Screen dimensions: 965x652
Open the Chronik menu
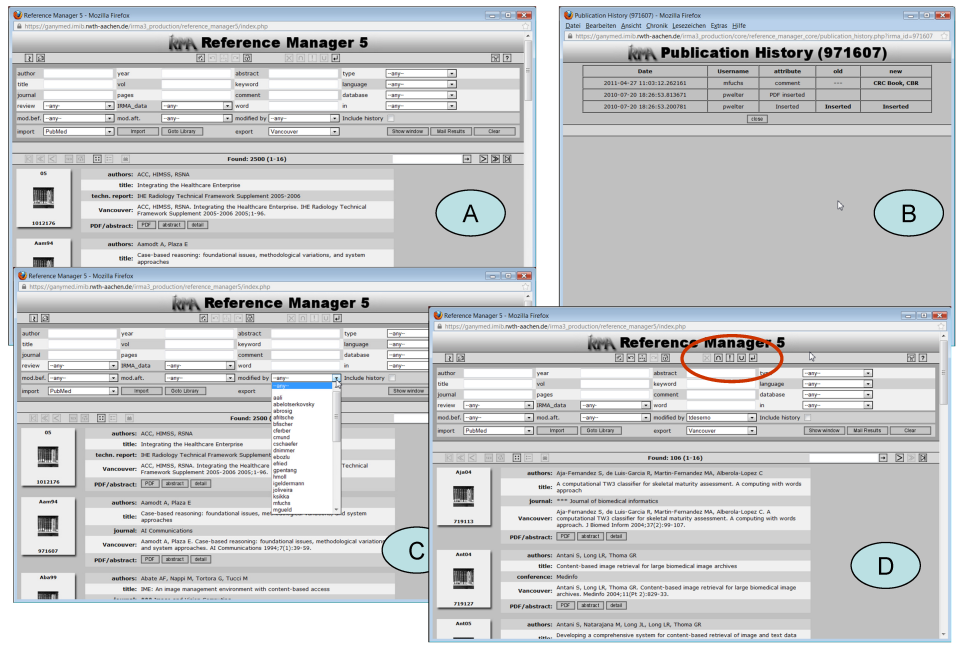[x=657, y=26]
